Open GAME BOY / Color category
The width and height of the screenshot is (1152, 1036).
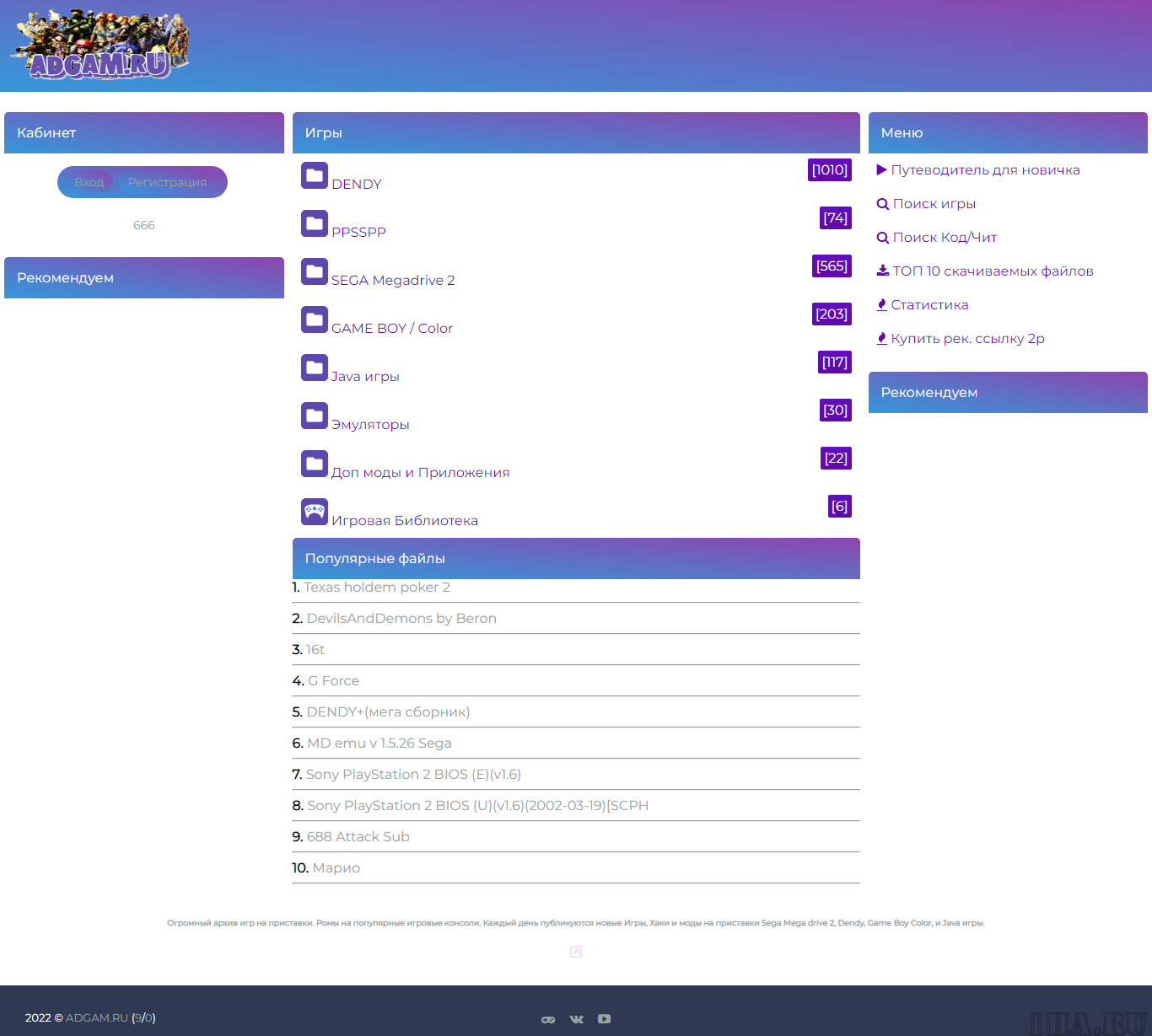(392, 329)
